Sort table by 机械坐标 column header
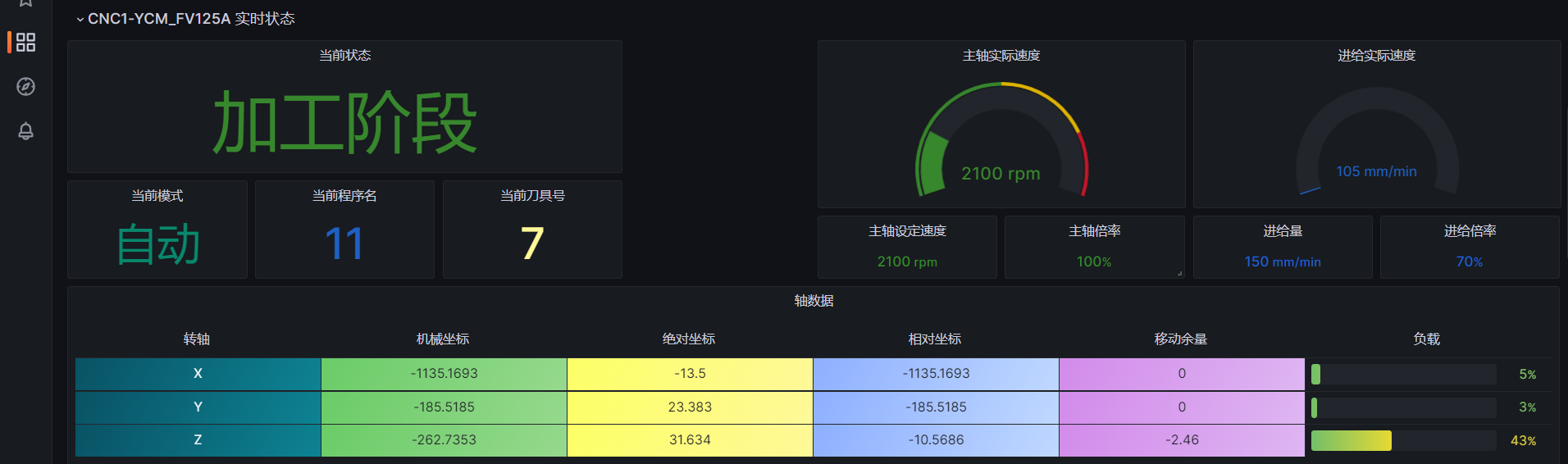This screenshot has width=1568, height=464. pyautogui.click(x=443, y=339)
